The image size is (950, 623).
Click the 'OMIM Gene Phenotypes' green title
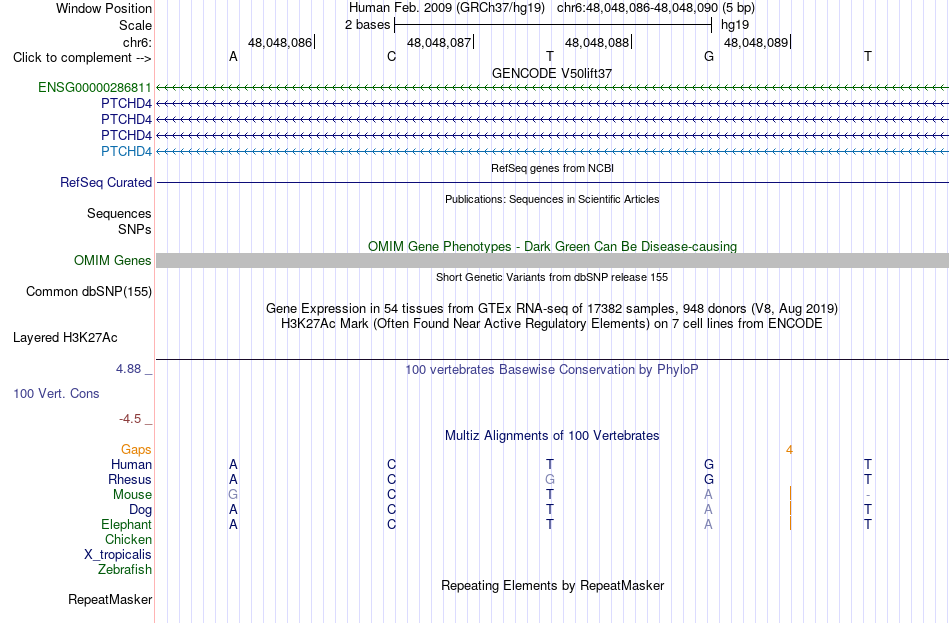coord(552,247)
